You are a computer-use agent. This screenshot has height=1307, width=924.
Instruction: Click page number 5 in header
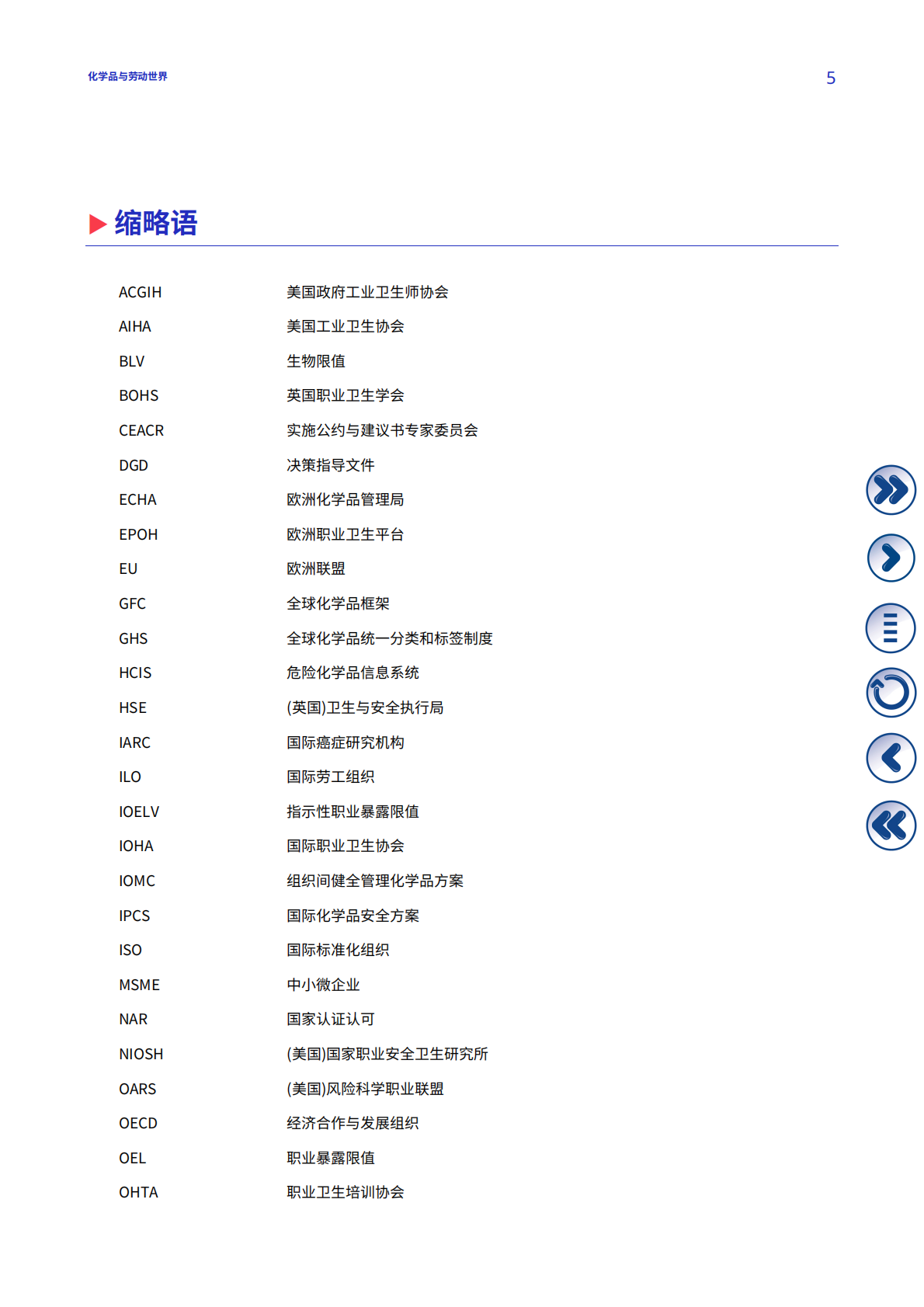[831, 78]
